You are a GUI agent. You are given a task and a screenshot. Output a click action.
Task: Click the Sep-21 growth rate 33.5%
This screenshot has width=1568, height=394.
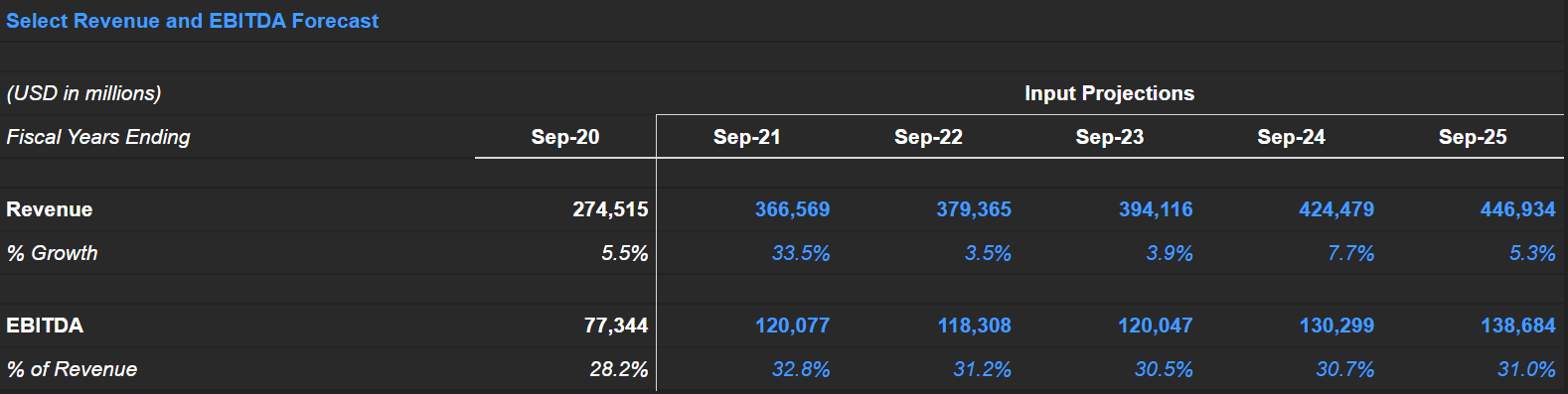[801, 253]
